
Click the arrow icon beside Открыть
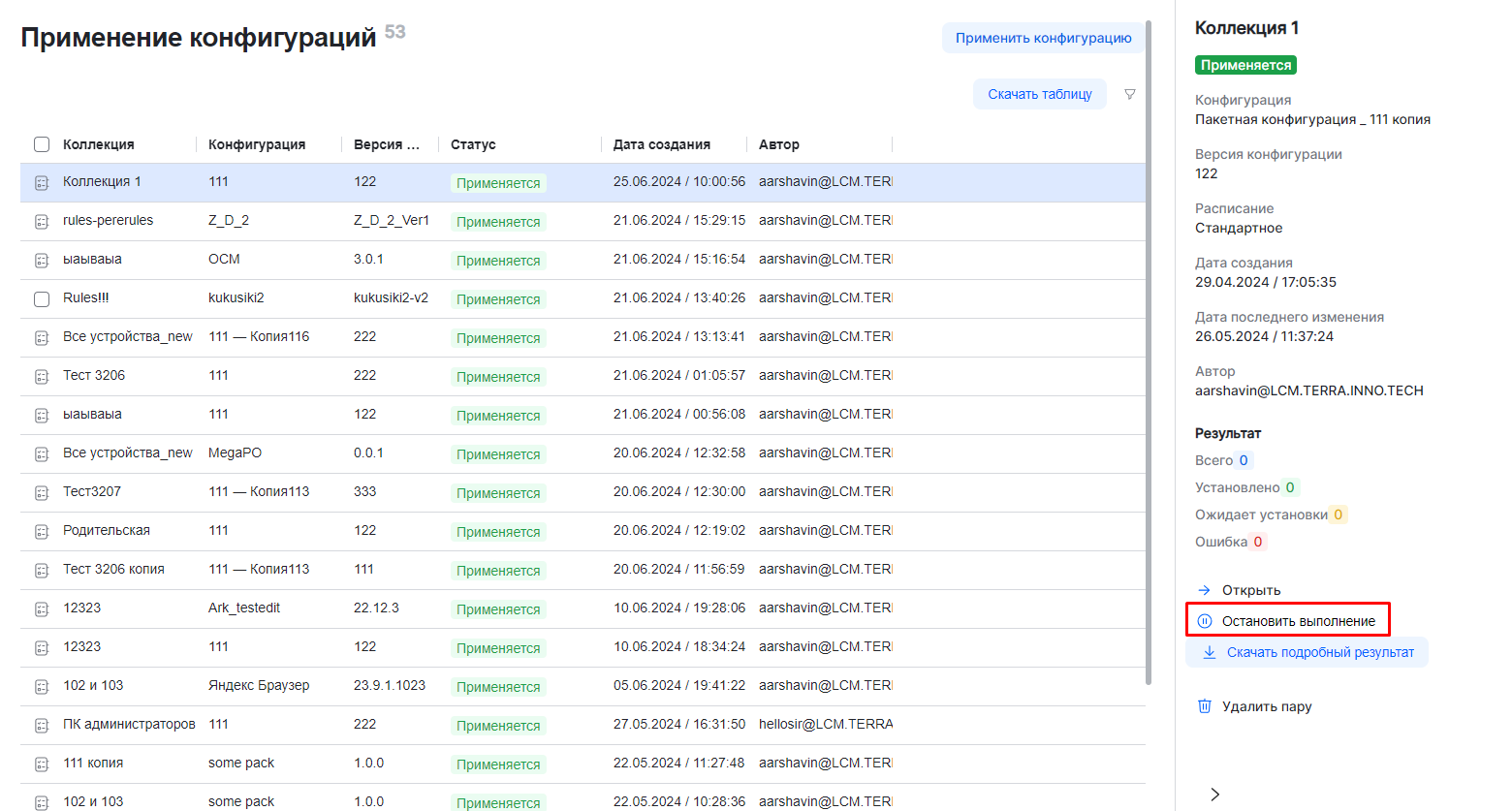tap(1205, 590)
